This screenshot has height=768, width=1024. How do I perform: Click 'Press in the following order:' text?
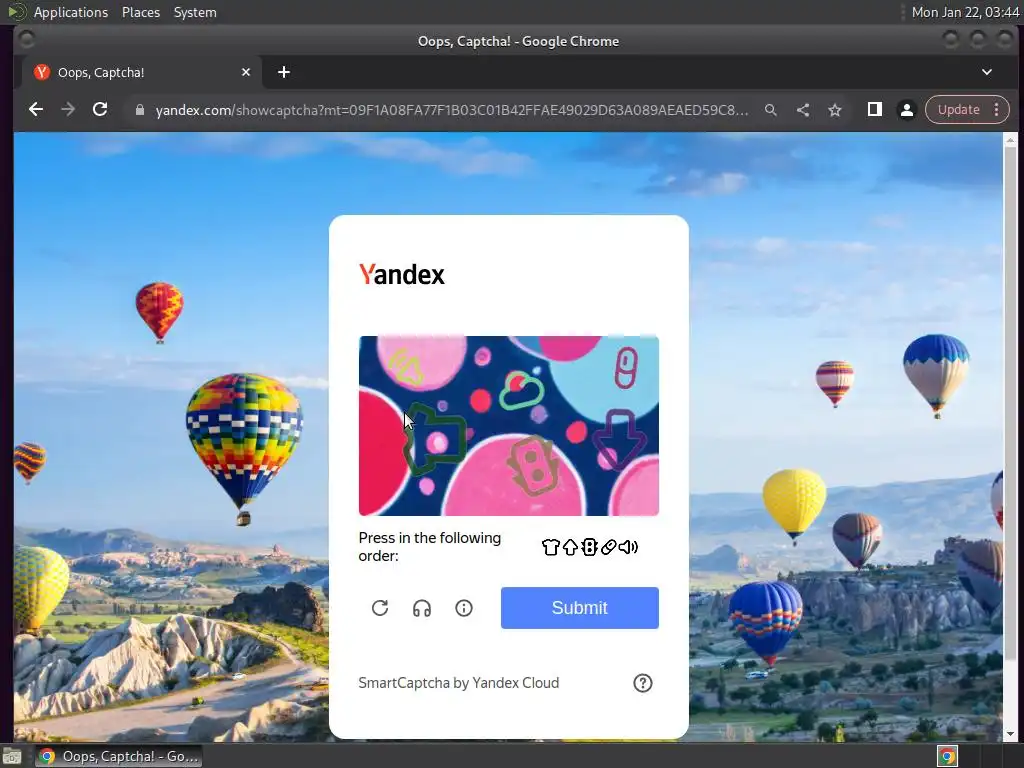[429, 547]
